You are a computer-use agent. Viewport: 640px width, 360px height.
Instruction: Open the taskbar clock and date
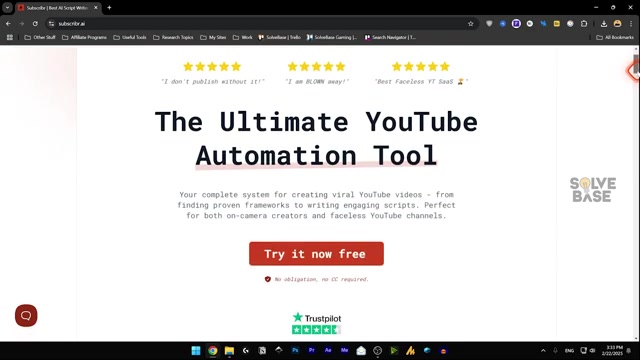point(612,351)
